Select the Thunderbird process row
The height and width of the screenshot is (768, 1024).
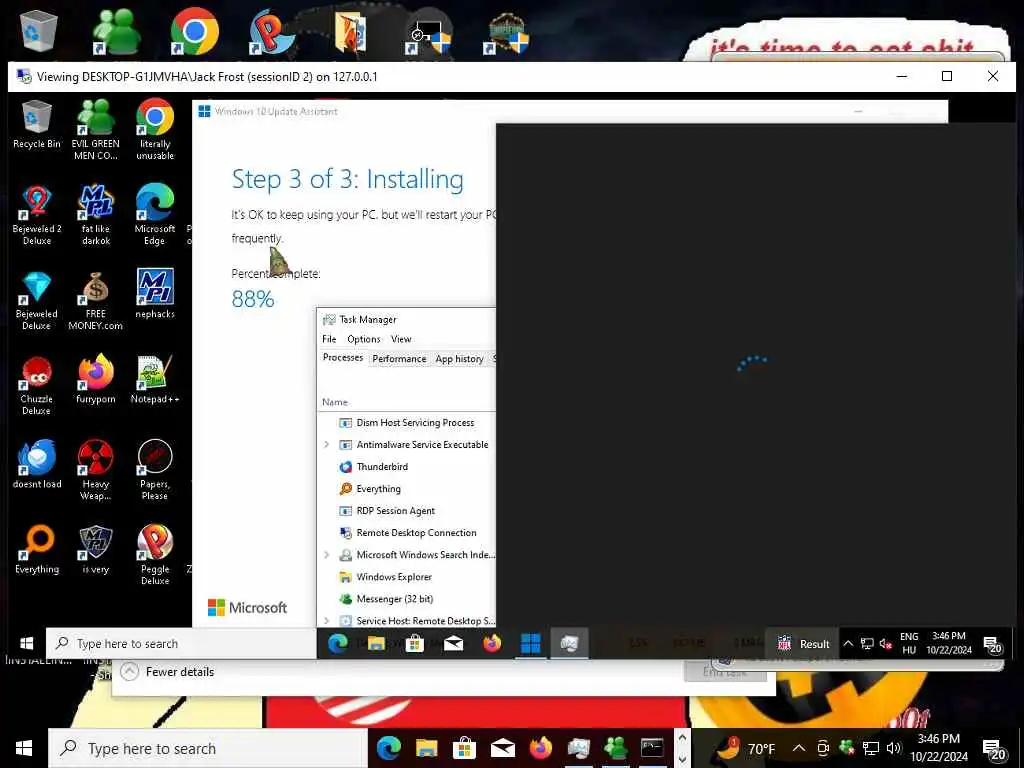coord(407,466)
